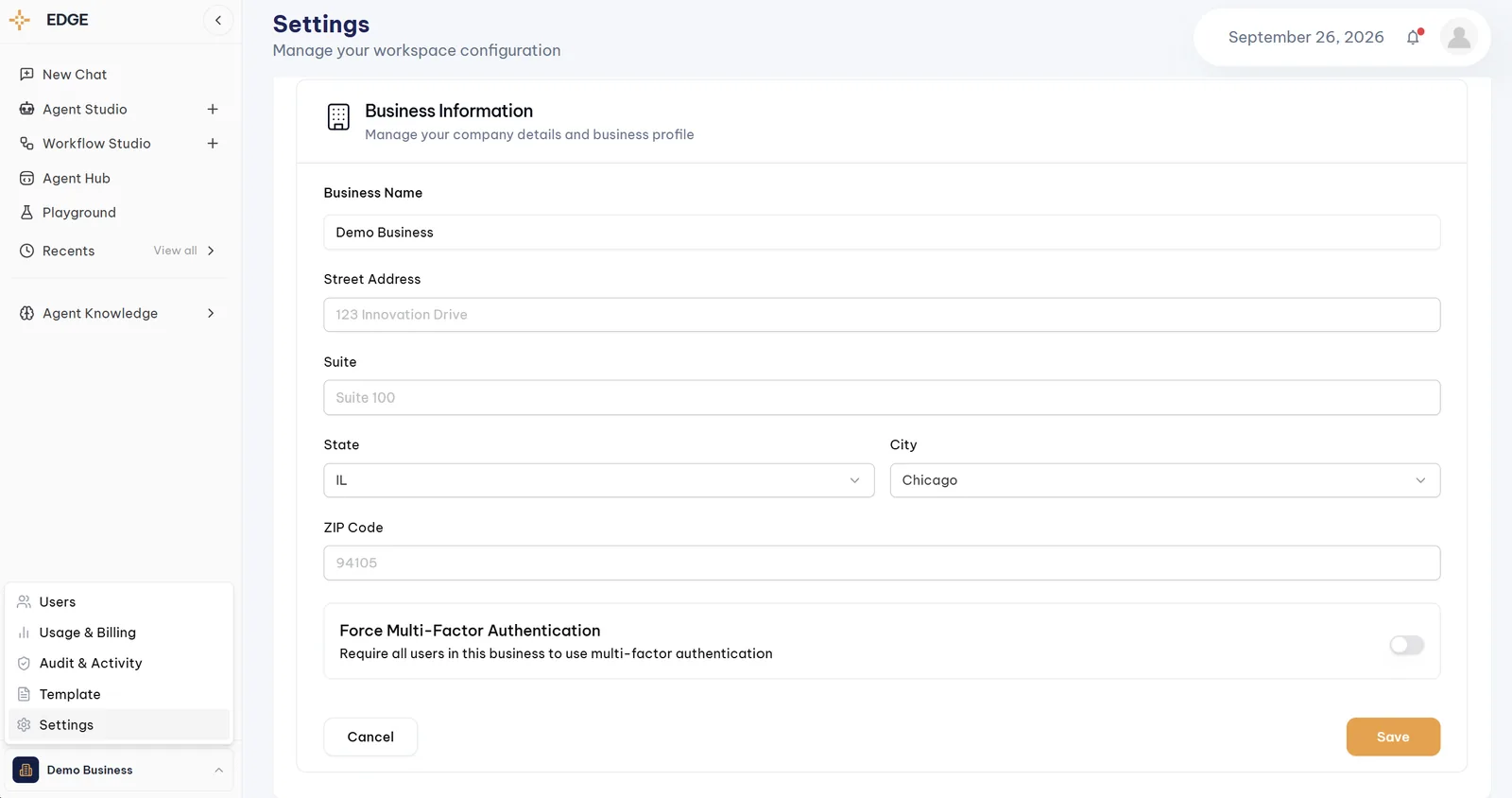Open the State dropdown
This screenshot has width=1512, height=798.
(x=599, y=480)
